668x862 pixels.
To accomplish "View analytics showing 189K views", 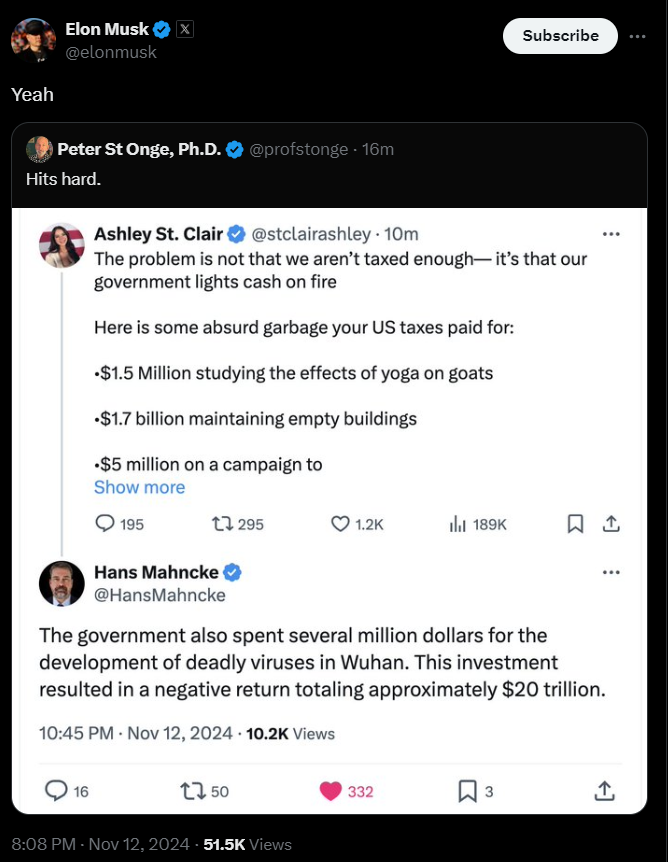I will (459, 523).
